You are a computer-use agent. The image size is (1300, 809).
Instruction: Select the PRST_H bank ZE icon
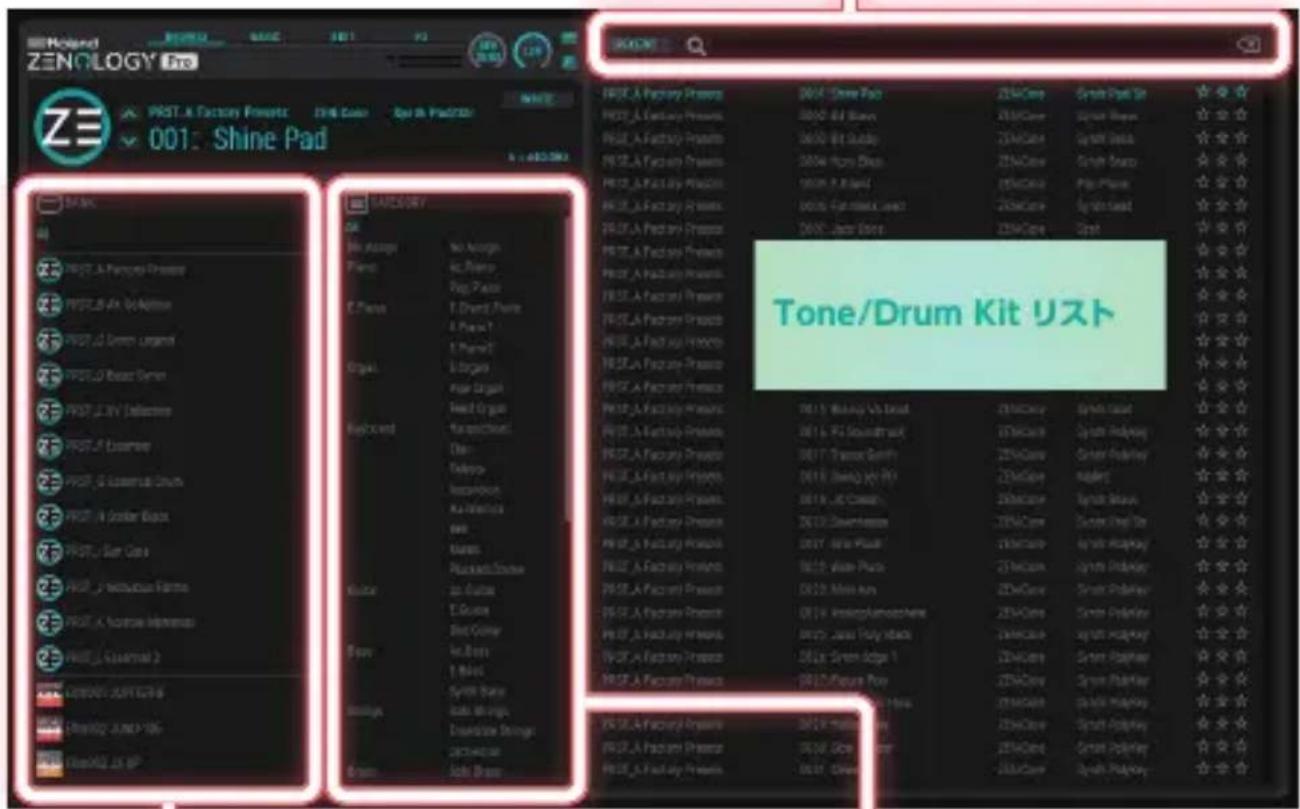pyautogui.click(x=49, y=516)
